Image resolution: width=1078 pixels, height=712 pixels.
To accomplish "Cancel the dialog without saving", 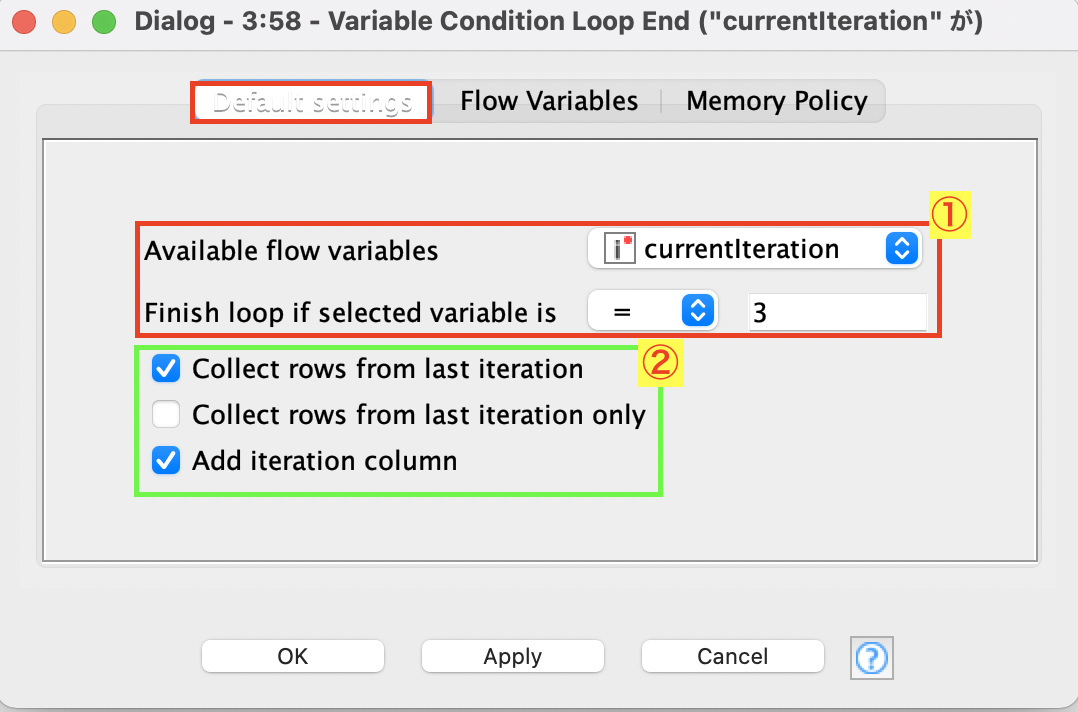I will coord(732,656).
